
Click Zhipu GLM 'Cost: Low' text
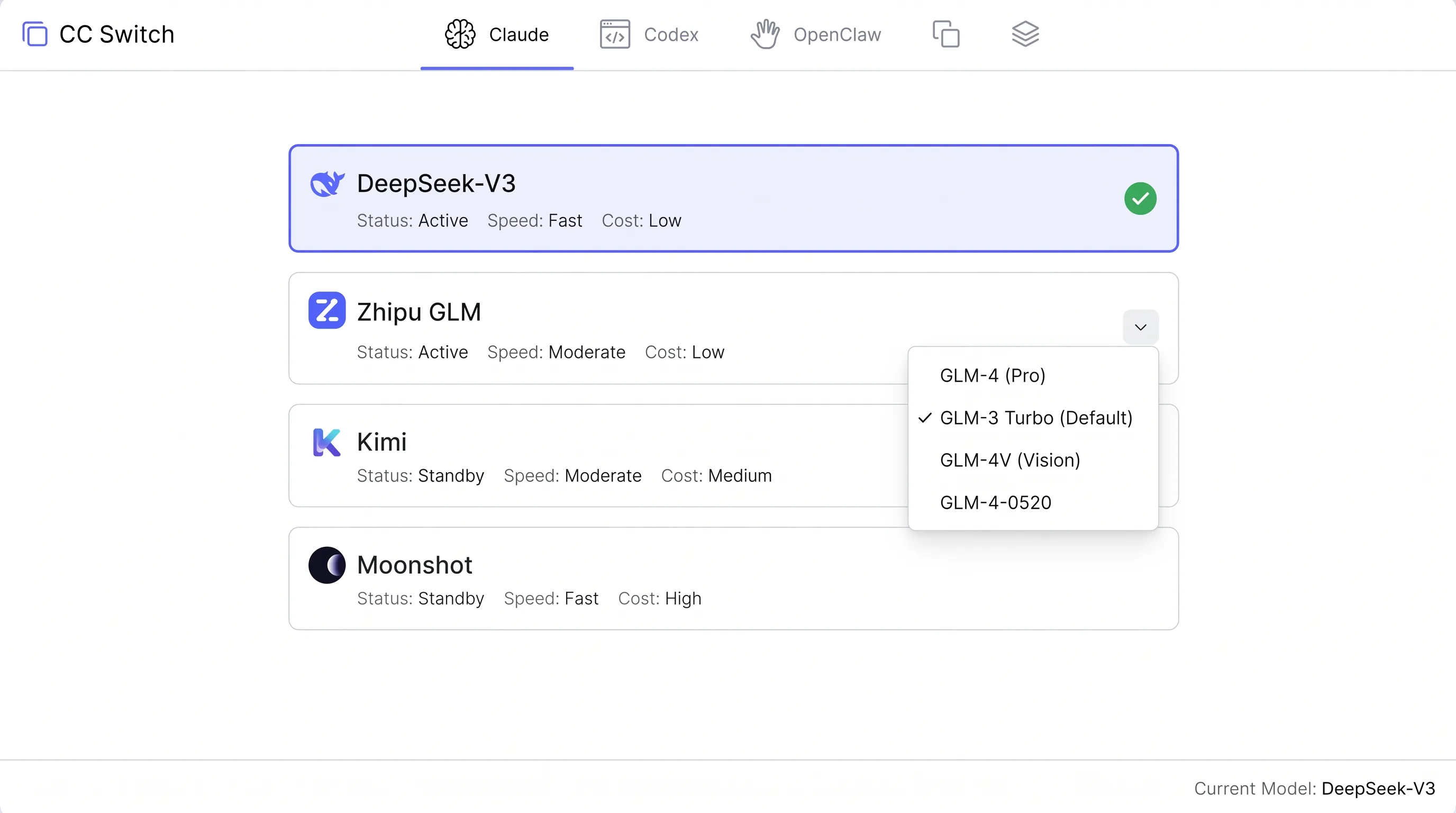tap(685, 352)
